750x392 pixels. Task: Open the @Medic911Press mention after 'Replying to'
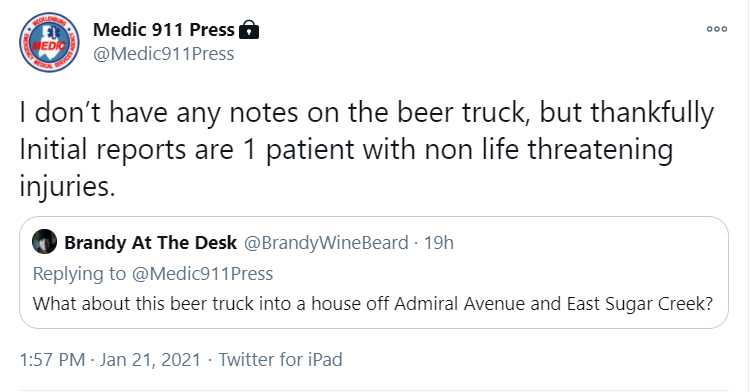(x=202, y=274)
